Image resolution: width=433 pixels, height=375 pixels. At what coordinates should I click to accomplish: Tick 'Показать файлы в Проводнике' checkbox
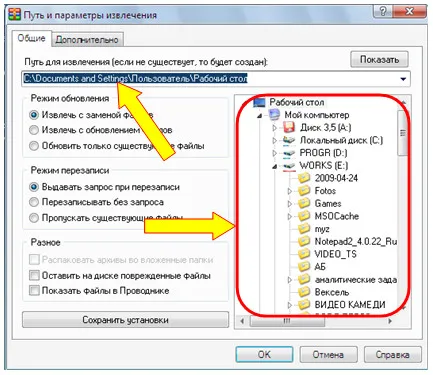click(x=34, y=291)
